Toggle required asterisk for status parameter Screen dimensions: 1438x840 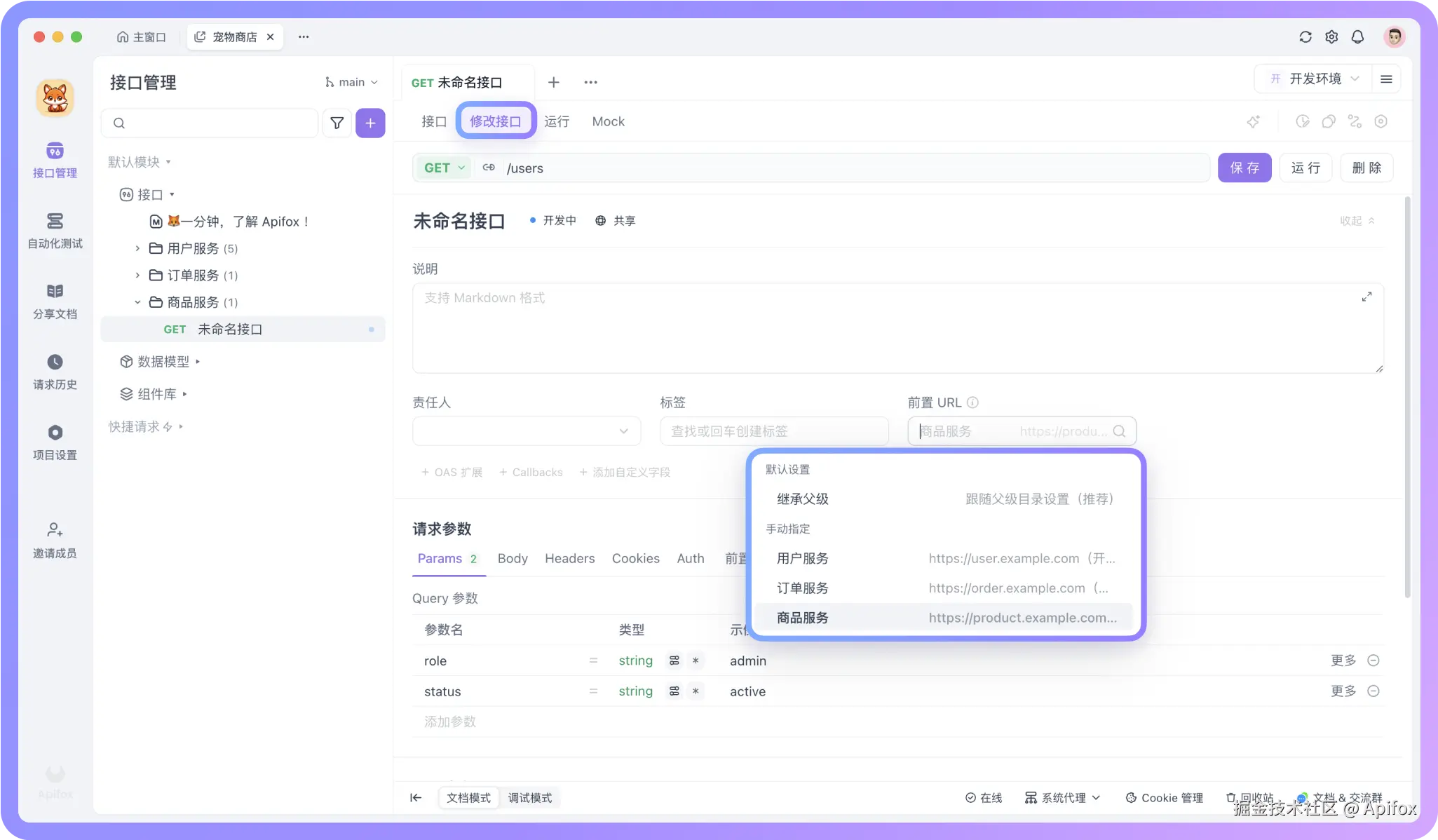click(x=695, y=691)
